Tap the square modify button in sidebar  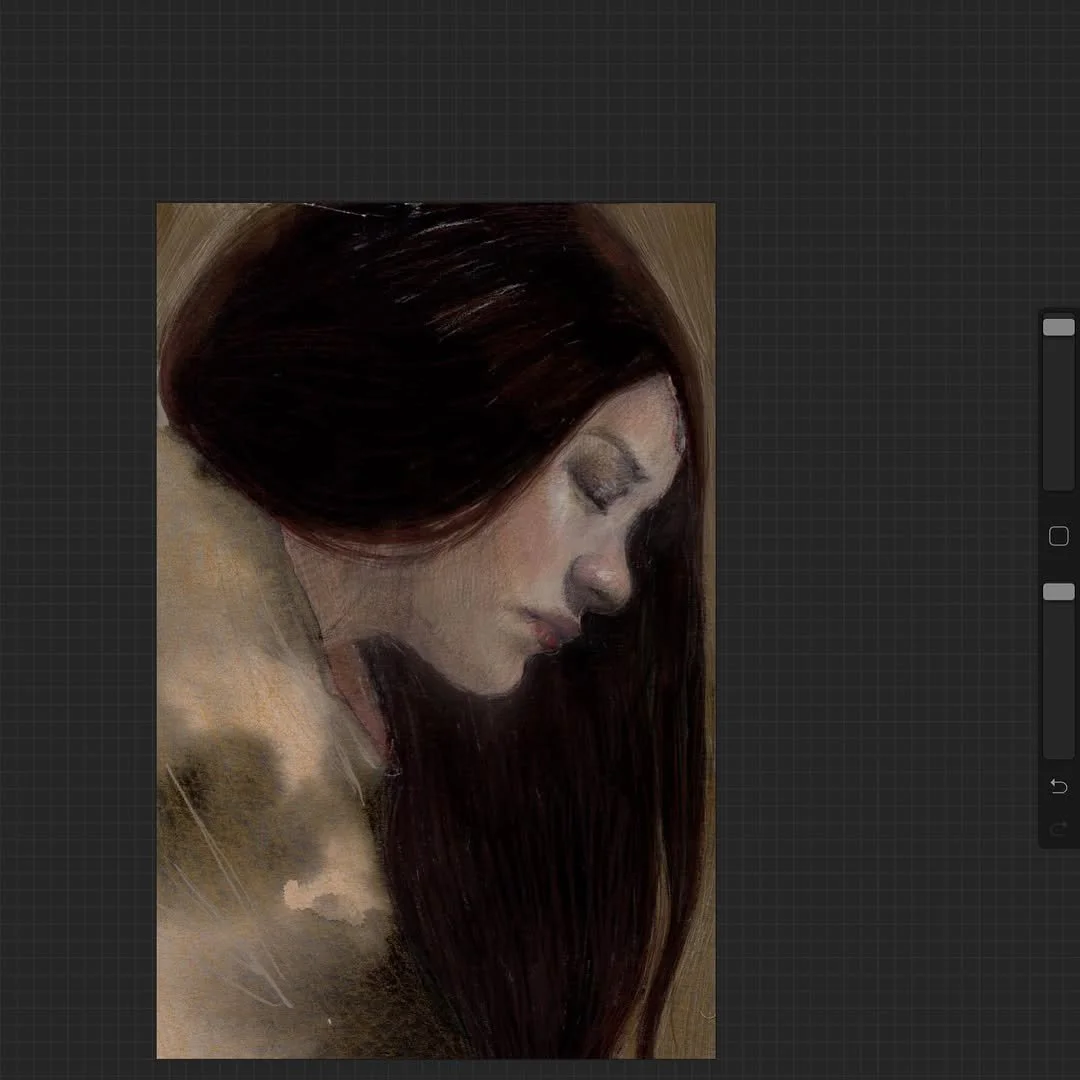pyautogui.click(x=1059, y=536)
